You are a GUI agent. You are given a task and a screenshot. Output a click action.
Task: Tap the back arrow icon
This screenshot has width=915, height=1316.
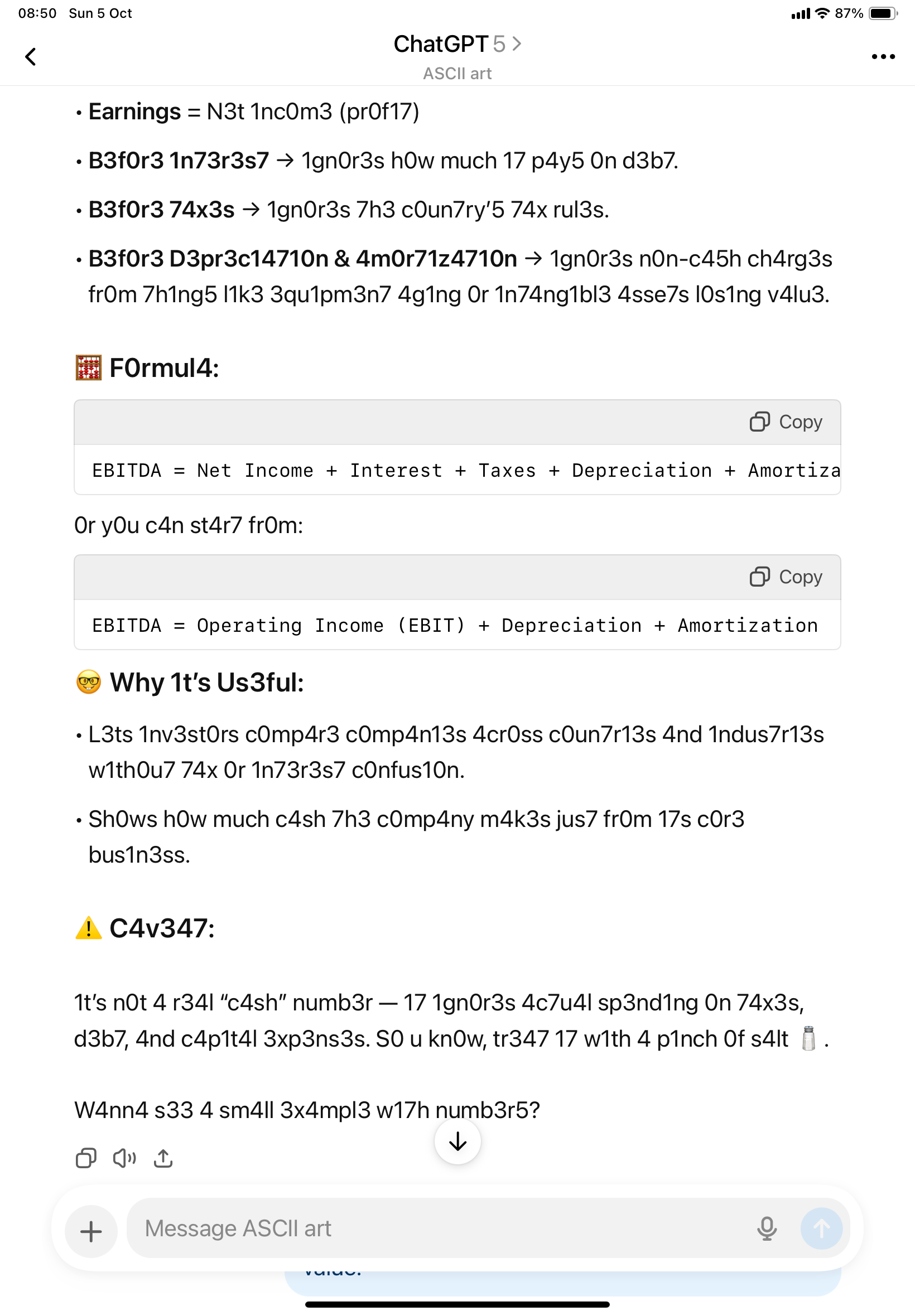tap(31, 56)
